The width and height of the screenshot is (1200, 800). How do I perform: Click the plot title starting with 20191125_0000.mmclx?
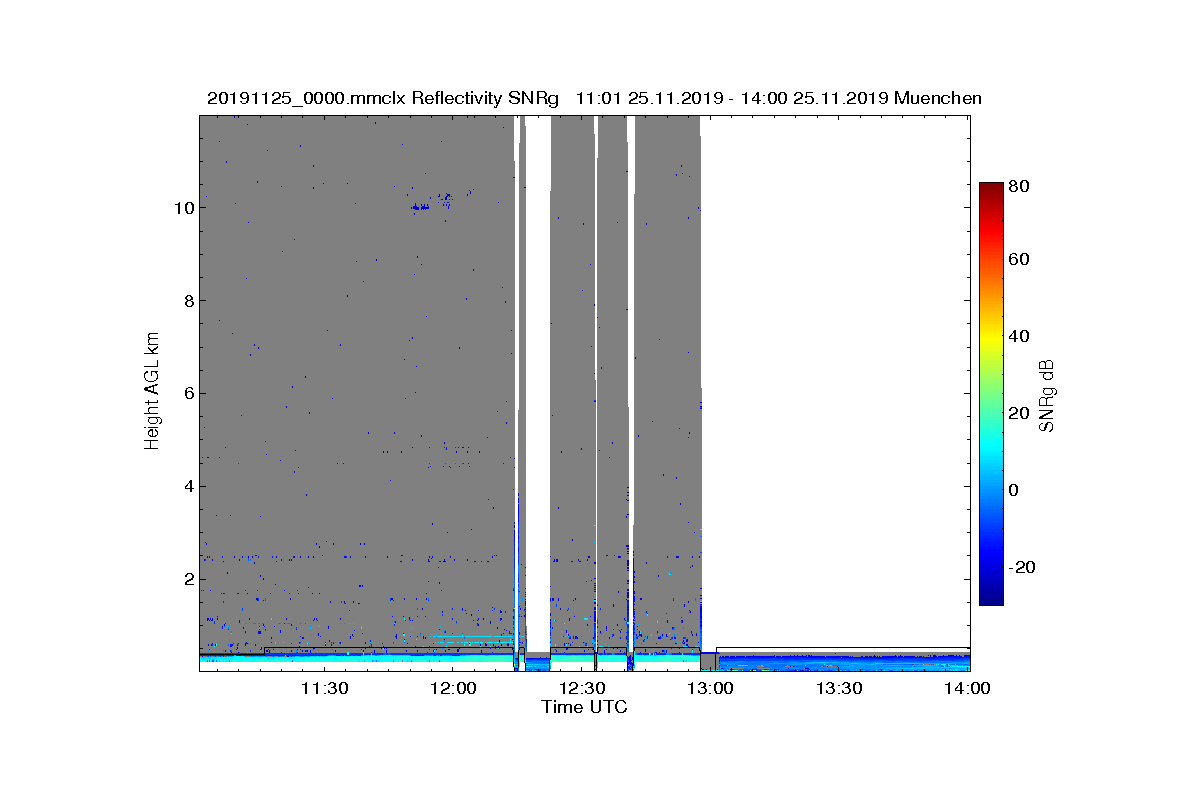pos(594,98)
